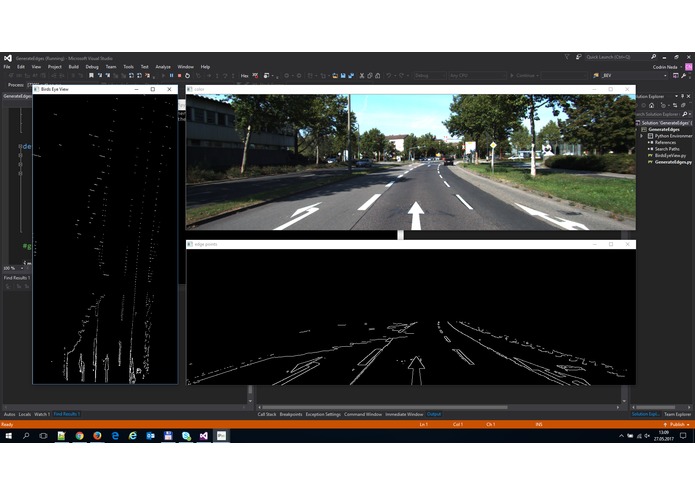Open the Debug menu

click(x=92, y=67)
